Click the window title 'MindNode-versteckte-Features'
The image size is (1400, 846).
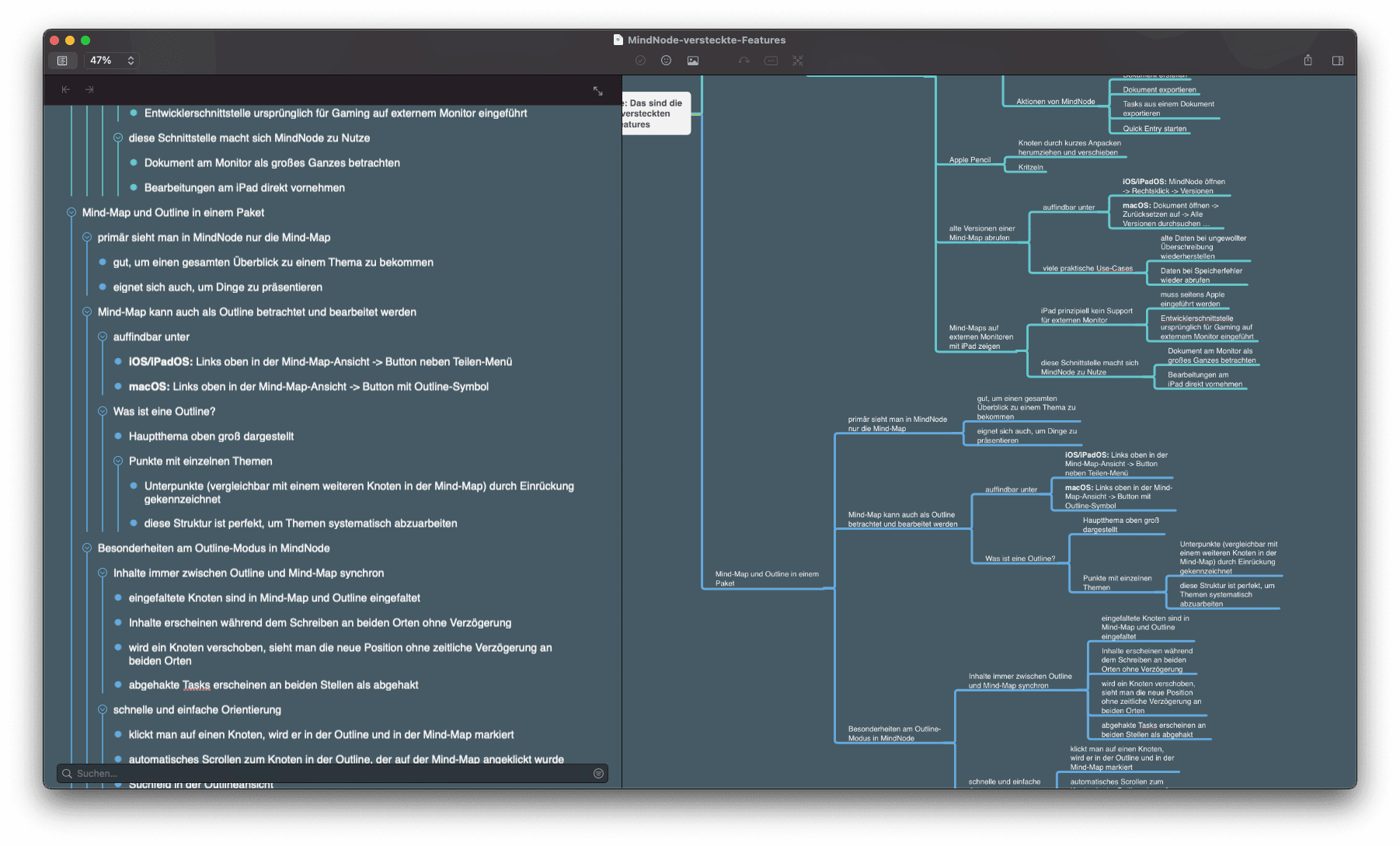(x=706, y=40)
